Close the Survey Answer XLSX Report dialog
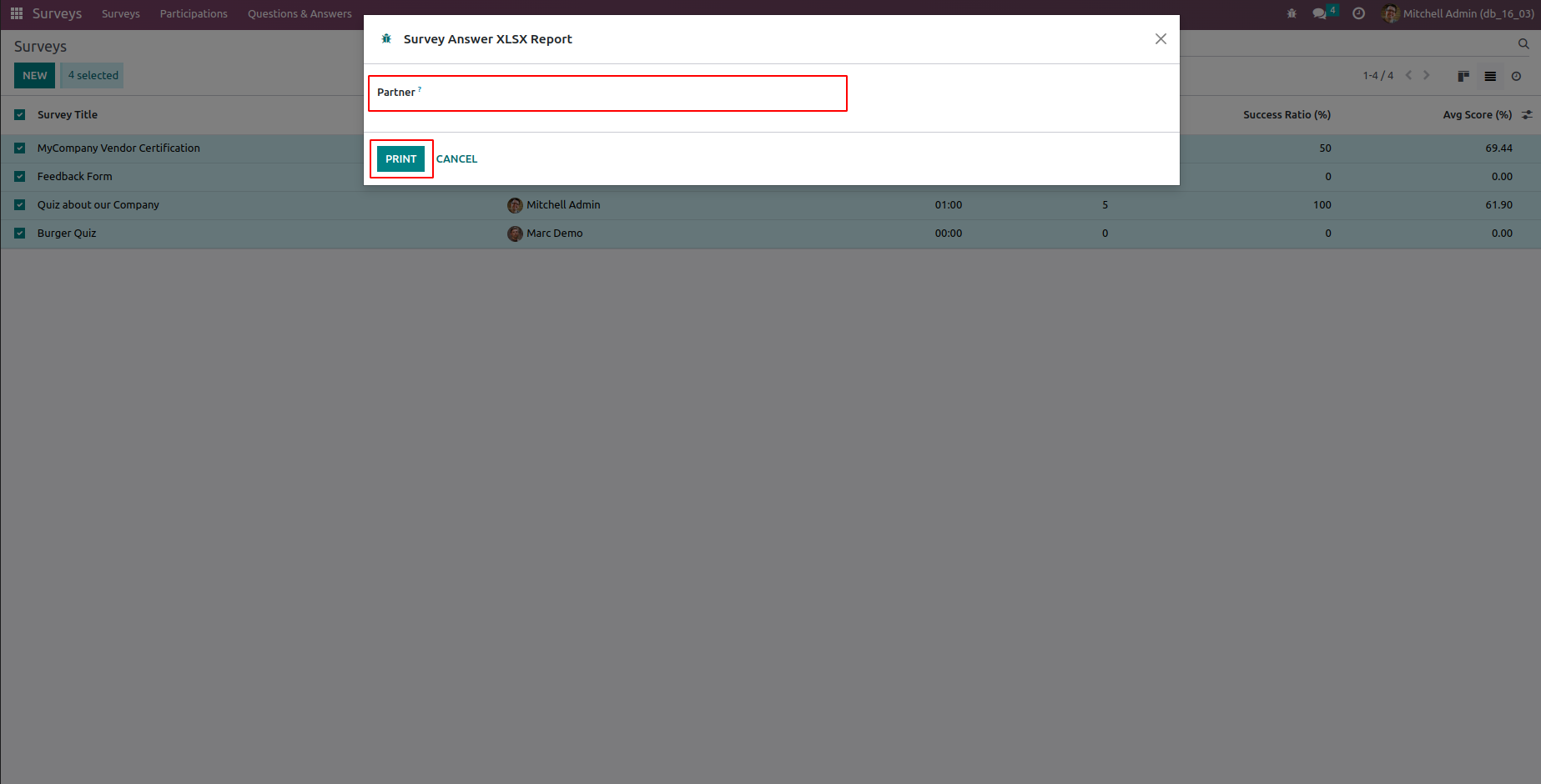Viewport: 1541px width, 784px height. [x=1161, y=38]
